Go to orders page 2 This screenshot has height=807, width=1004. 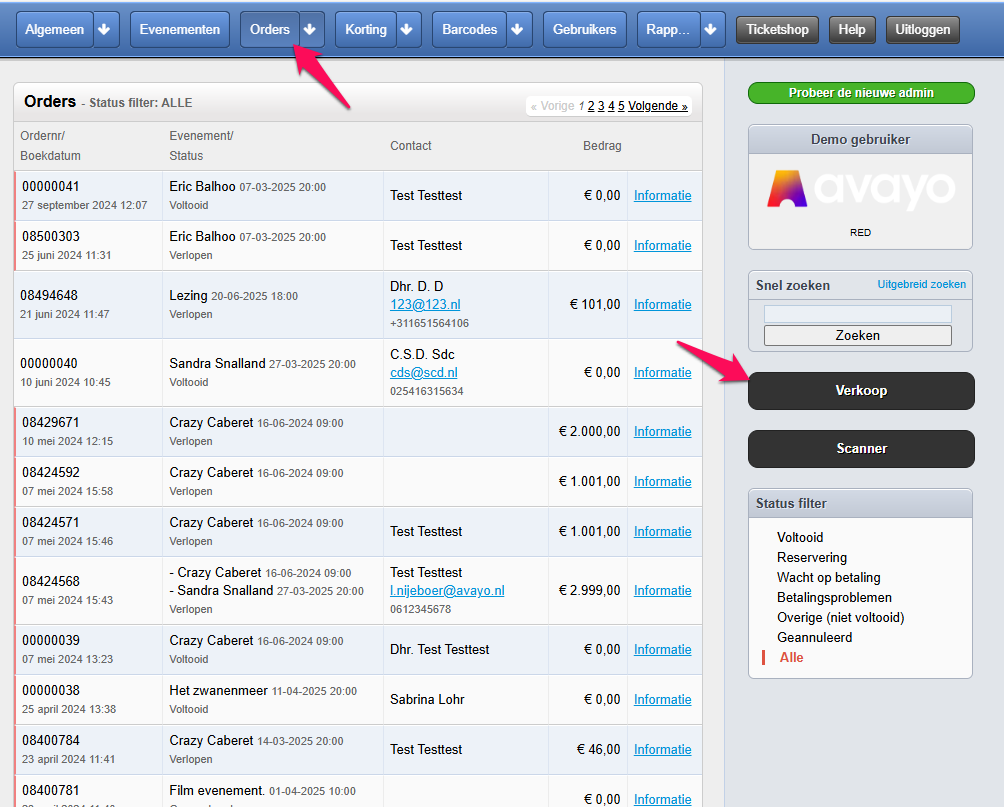591,106
